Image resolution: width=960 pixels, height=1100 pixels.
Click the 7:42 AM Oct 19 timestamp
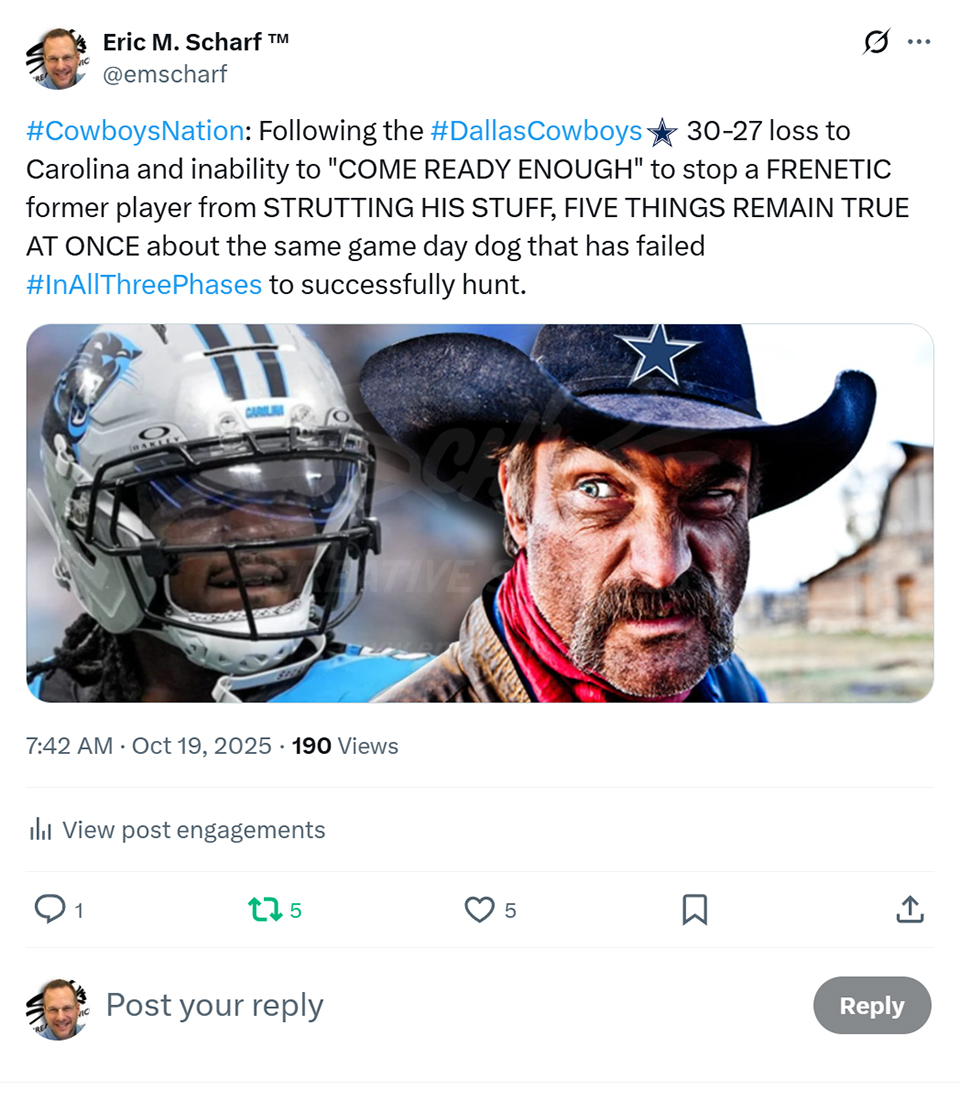coord(149,746)
